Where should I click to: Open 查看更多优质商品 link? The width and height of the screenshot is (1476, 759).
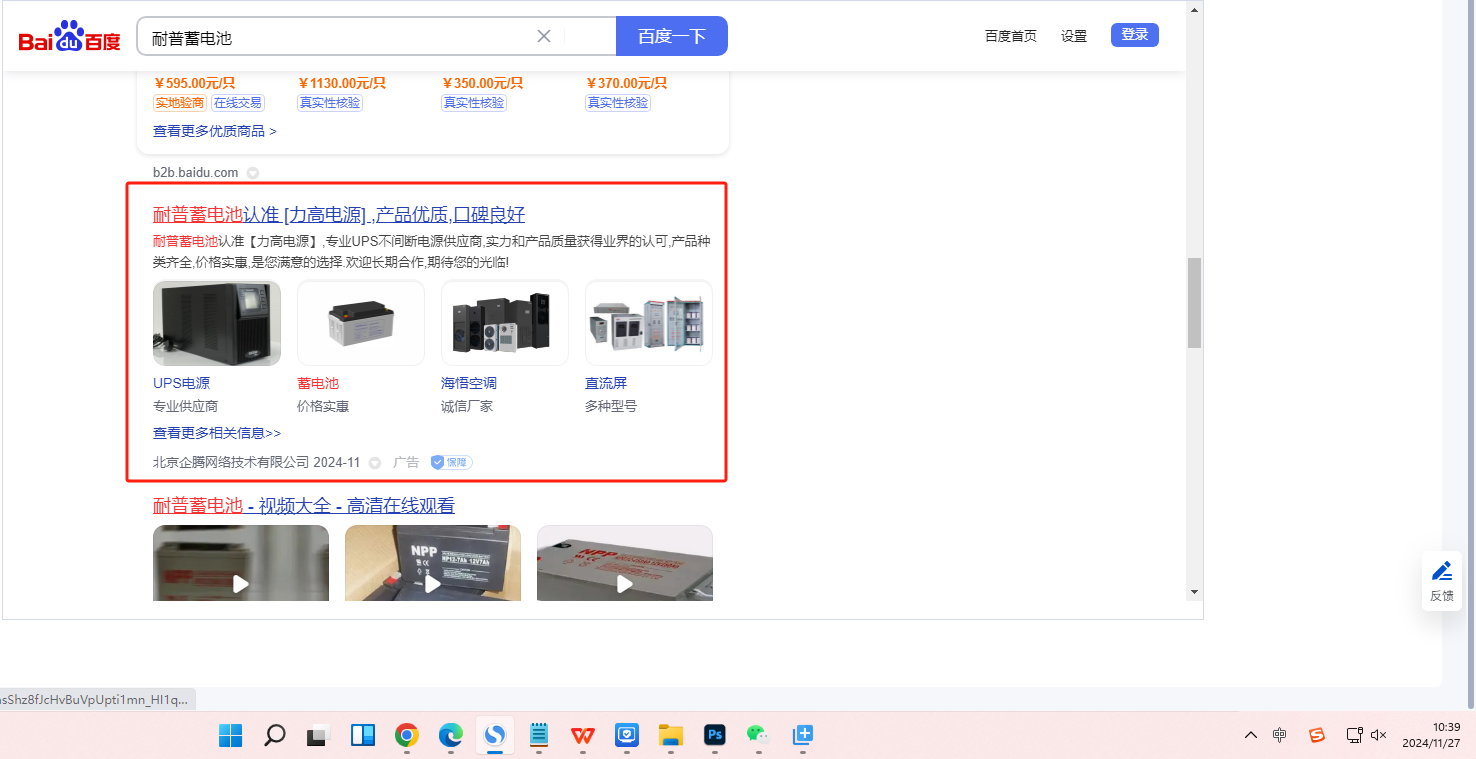pyautogui.click(x=215, y=131)
